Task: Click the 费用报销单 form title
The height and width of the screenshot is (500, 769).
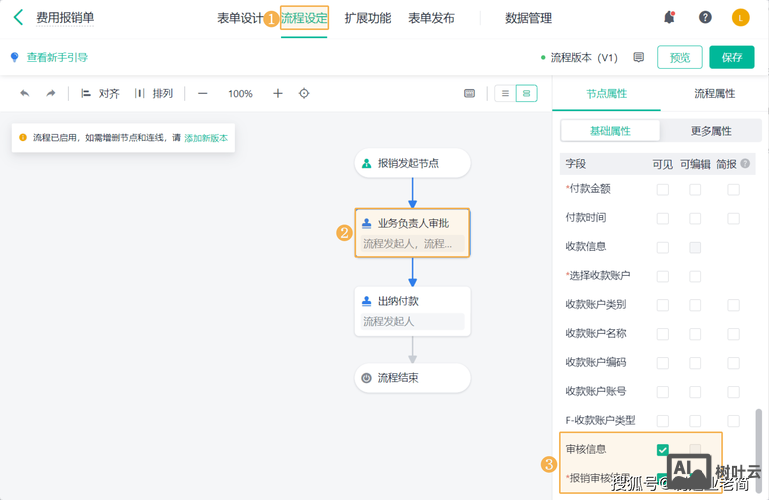Action: pos(65,18)
